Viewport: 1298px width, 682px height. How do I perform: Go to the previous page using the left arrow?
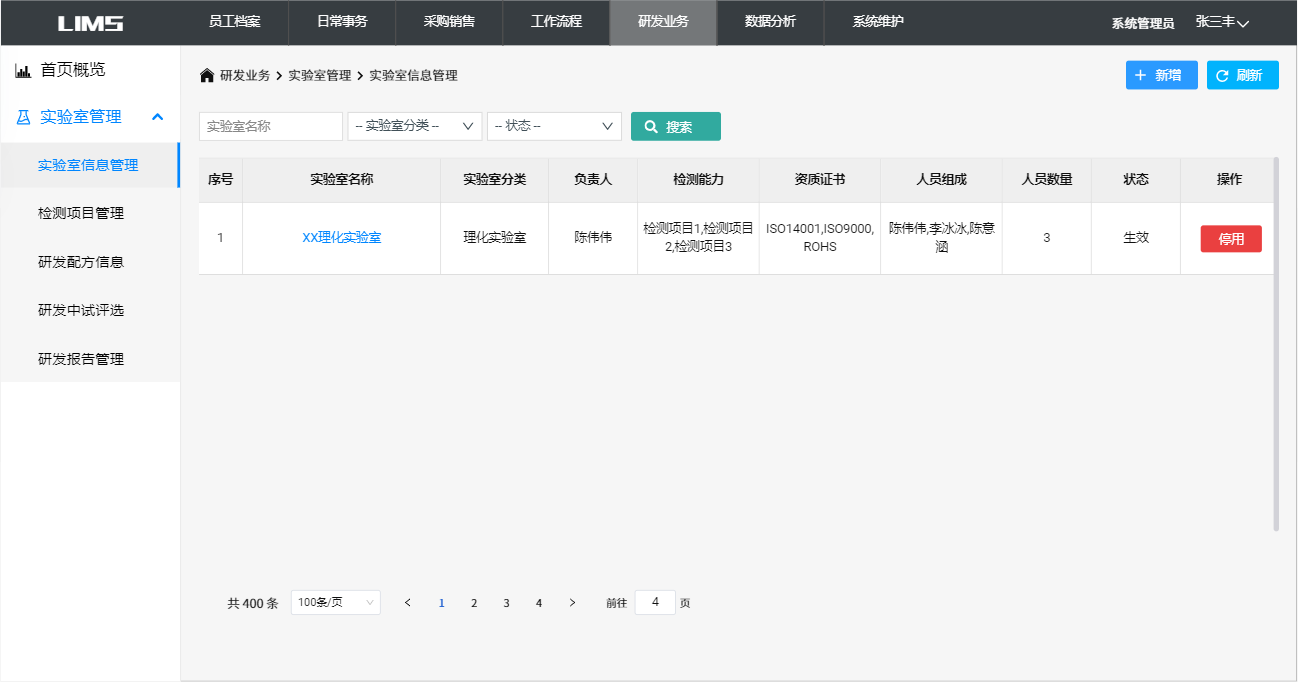click(x=407, y=603)
